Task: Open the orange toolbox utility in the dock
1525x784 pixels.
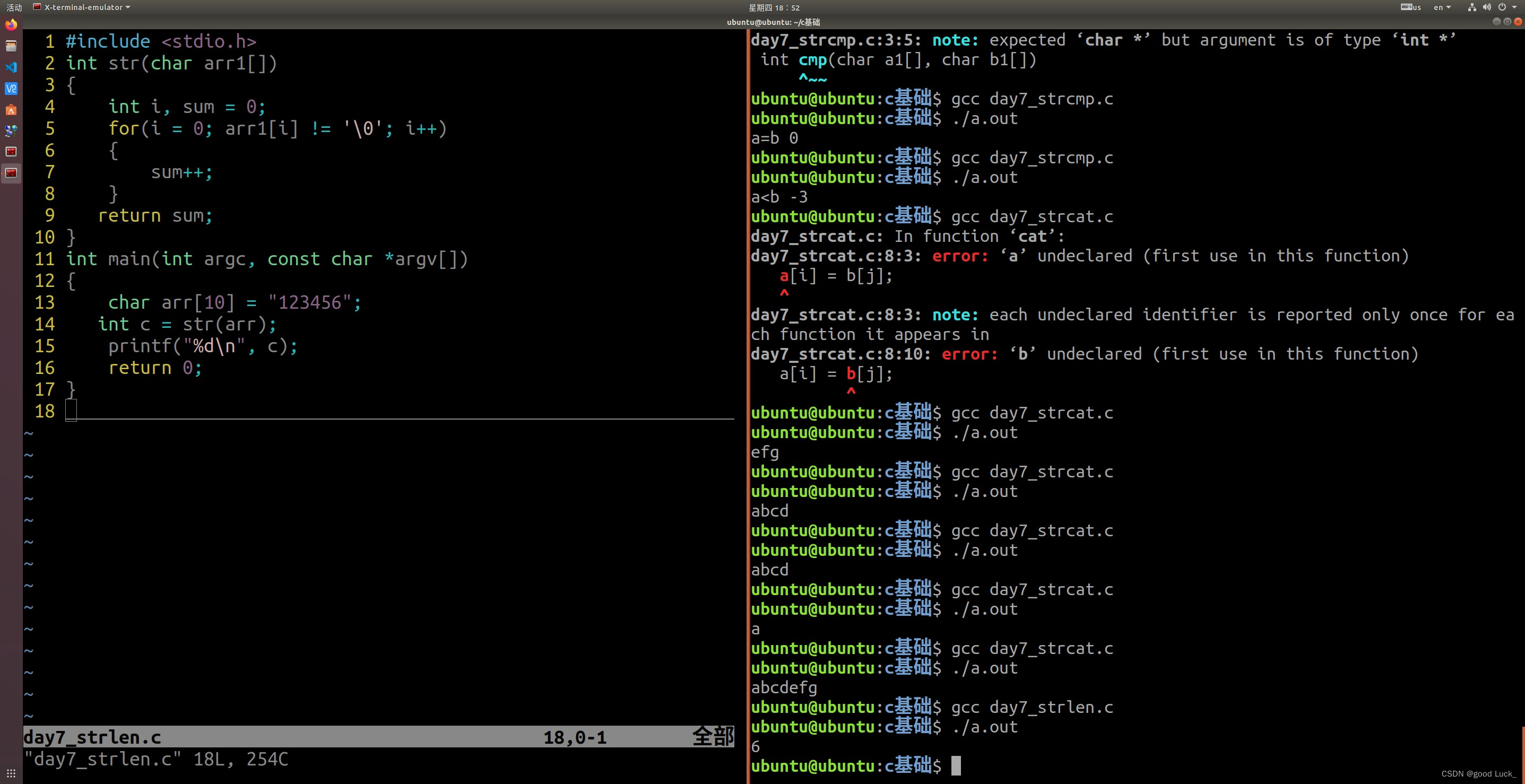Action: 10,109
